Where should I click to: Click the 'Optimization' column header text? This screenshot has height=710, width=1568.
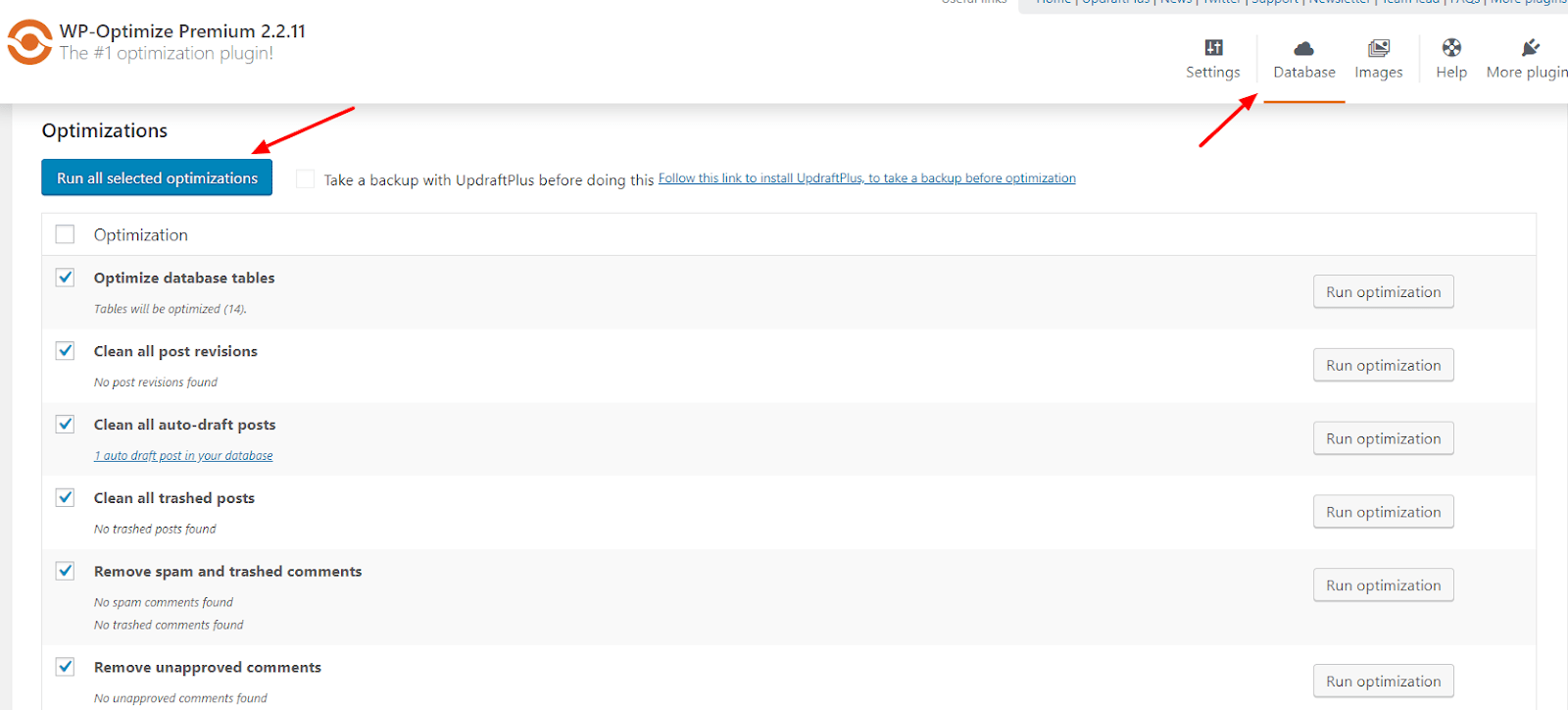point(141,235)
